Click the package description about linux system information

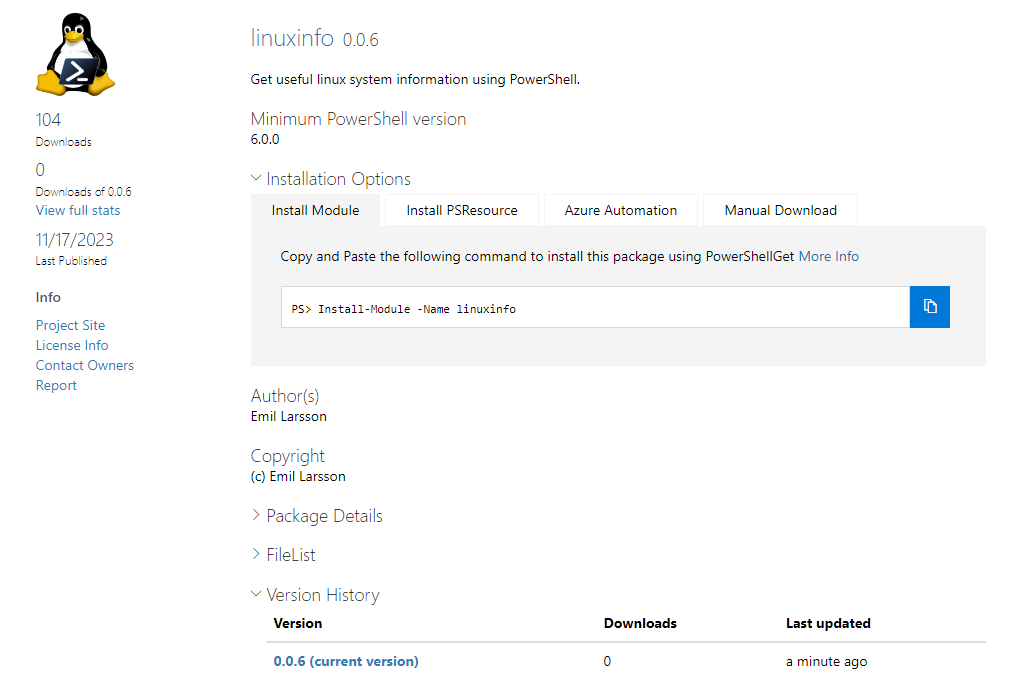point(415,79)
